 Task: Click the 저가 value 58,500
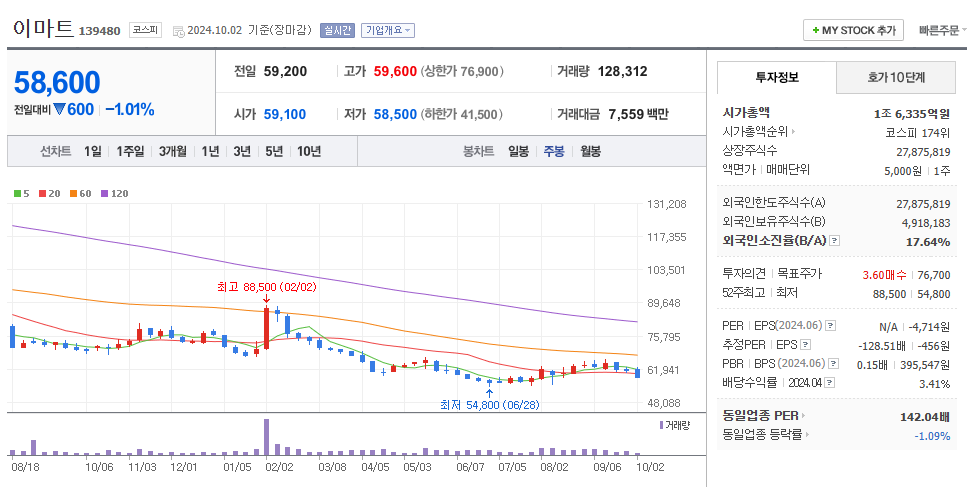tap(395, 115)
